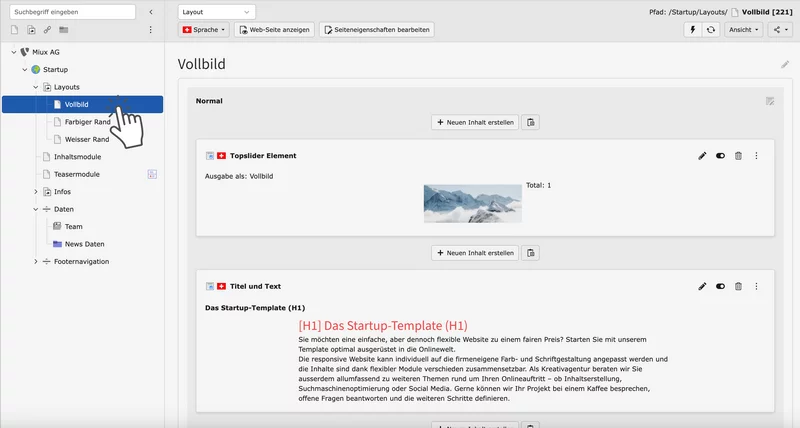Image resolution: width=800 pixels, height=428 pixels.
Task: Click the mountain image thumbnail
Action: pos(472,204)
